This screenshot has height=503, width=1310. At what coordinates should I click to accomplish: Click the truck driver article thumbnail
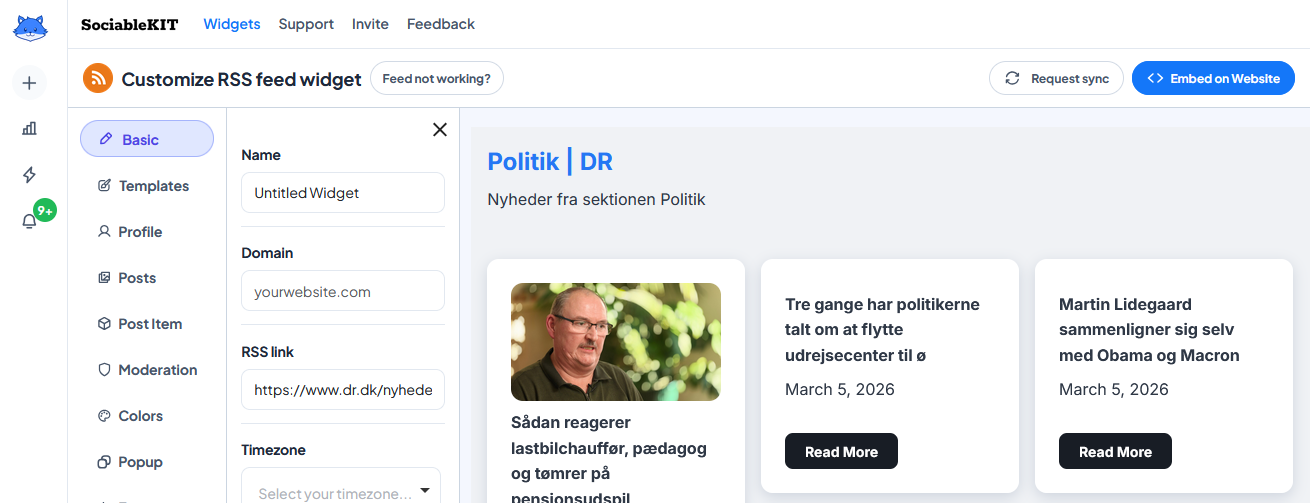pos(616,342)
